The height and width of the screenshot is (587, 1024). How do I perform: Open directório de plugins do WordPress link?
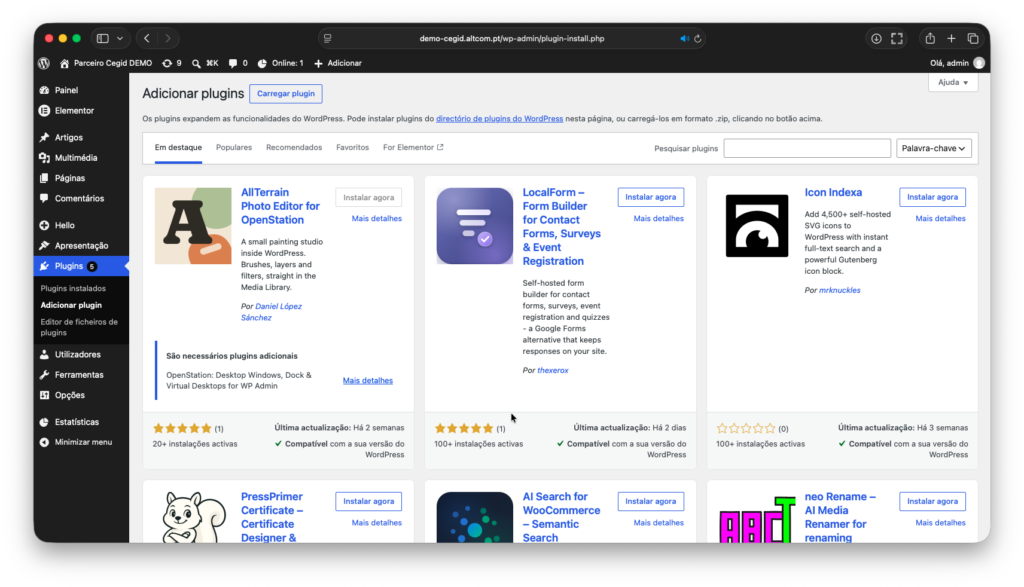tap(500, 119)
